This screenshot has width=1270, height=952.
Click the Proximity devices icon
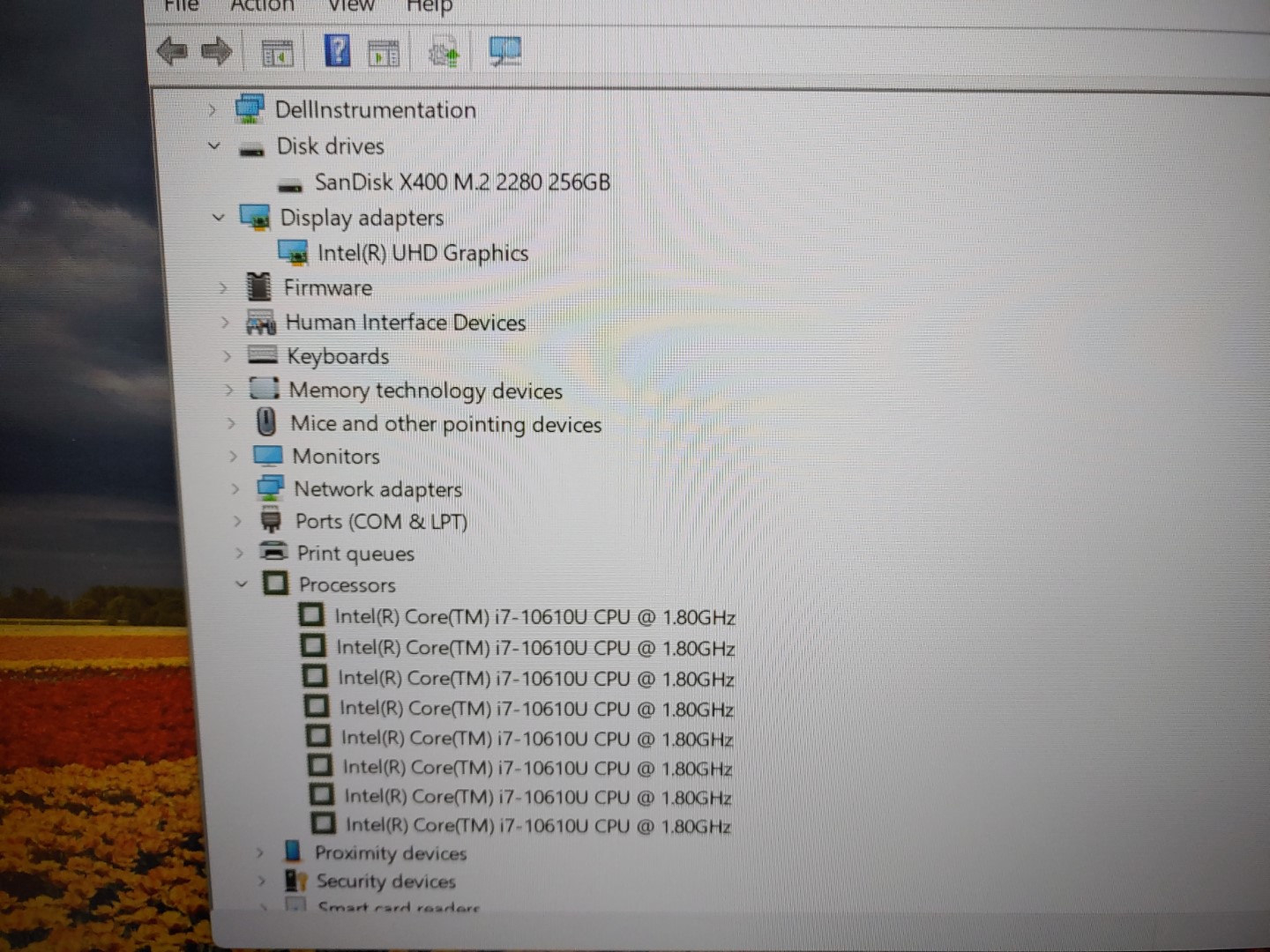click(x=293, y=851)
